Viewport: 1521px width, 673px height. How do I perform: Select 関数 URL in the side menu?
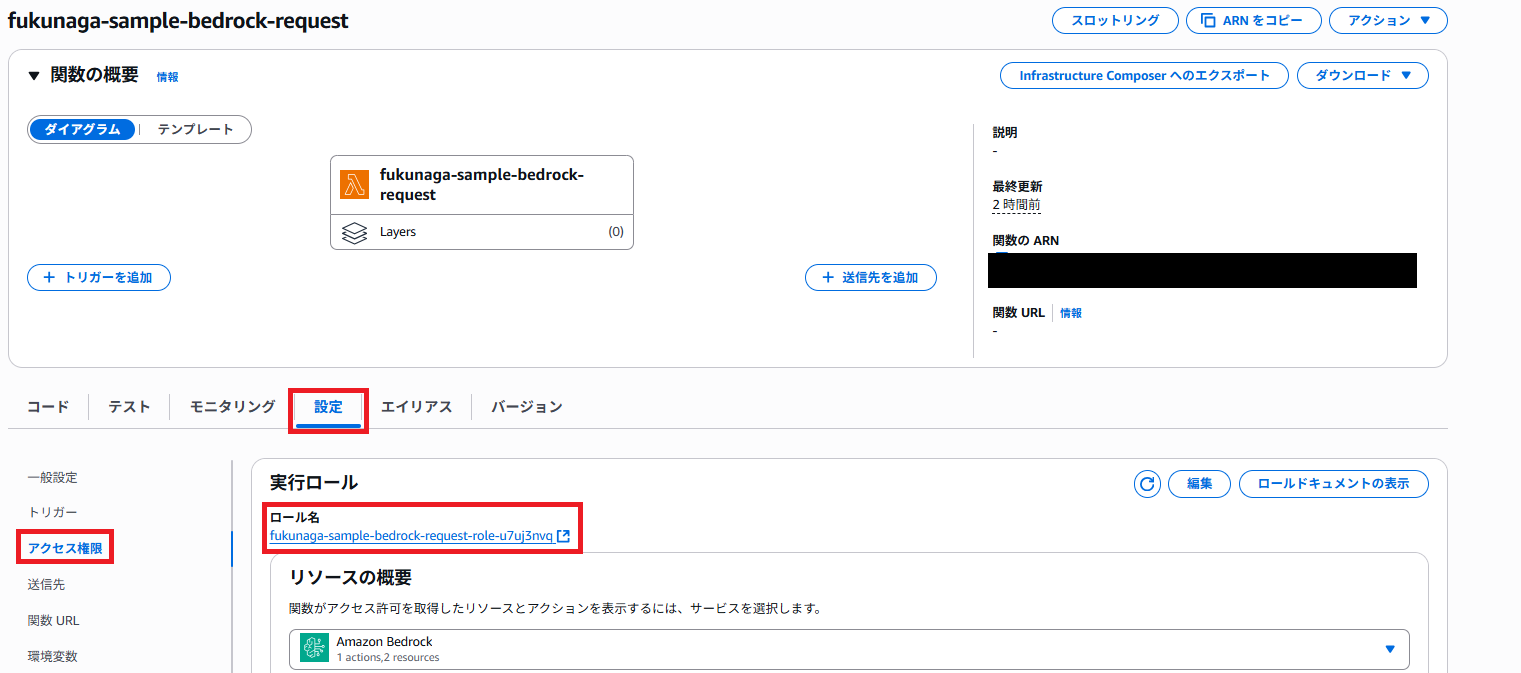click(54, 620)
